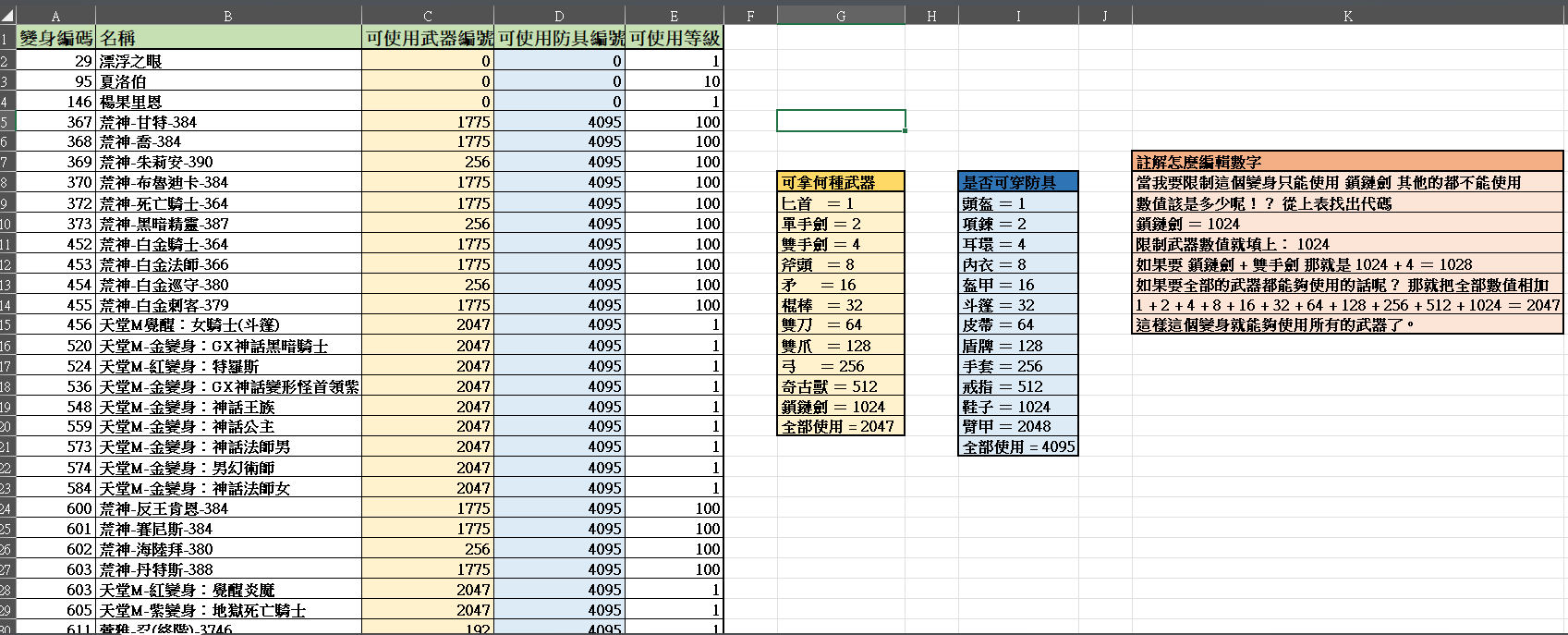Select cell 荒神-丹特斯-388
Image resolution: width=1568 pixels, height=635 pixels.
point(228,569)
